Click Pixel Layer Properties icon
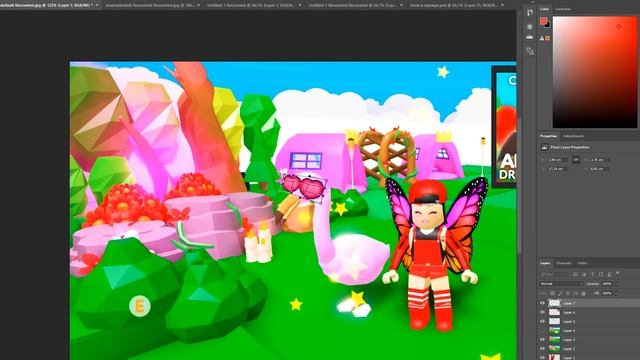 [x=544, y=147]
